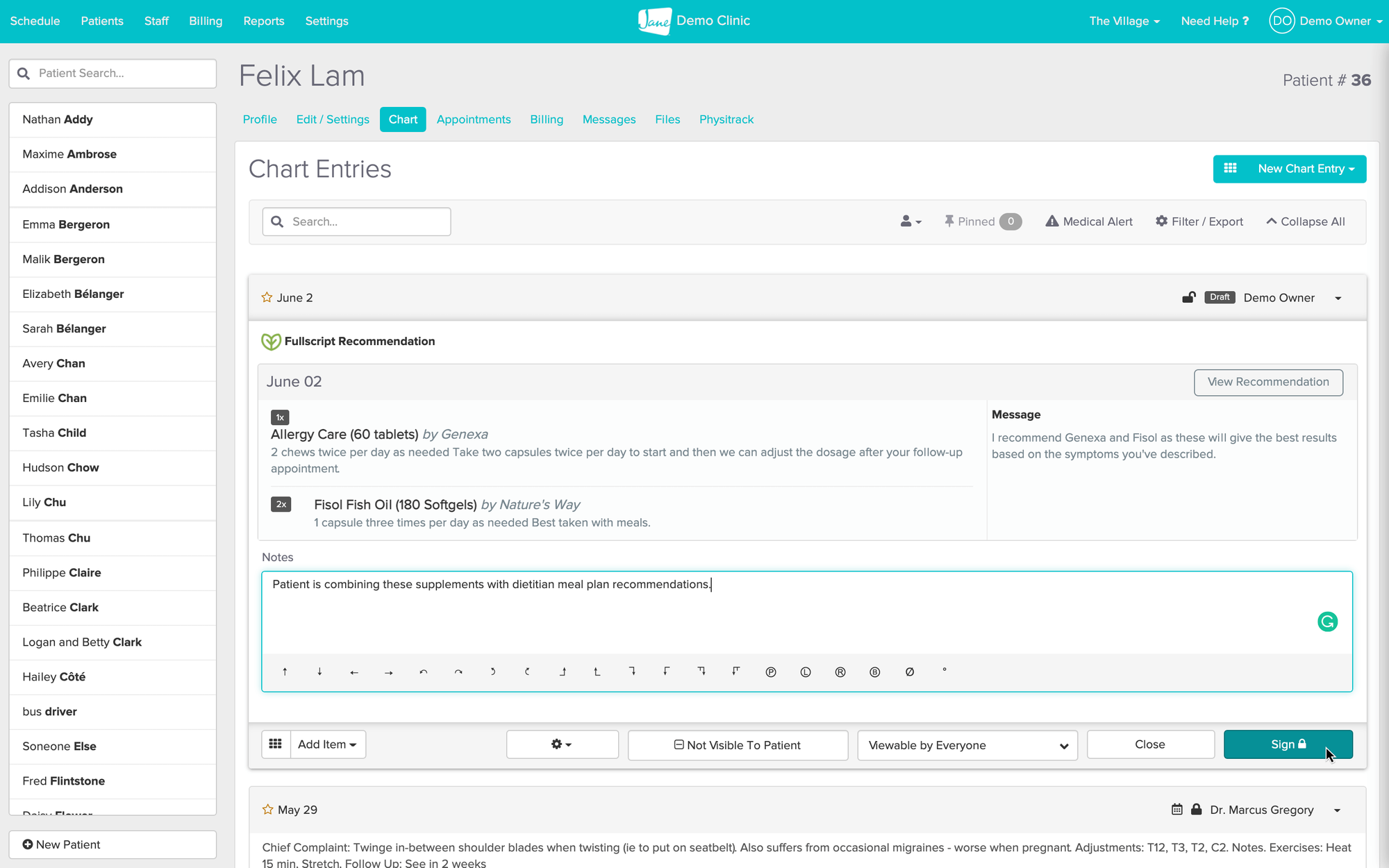
Task: Open the gear options dropdown in entry footer
Action: tap(562, 744)
